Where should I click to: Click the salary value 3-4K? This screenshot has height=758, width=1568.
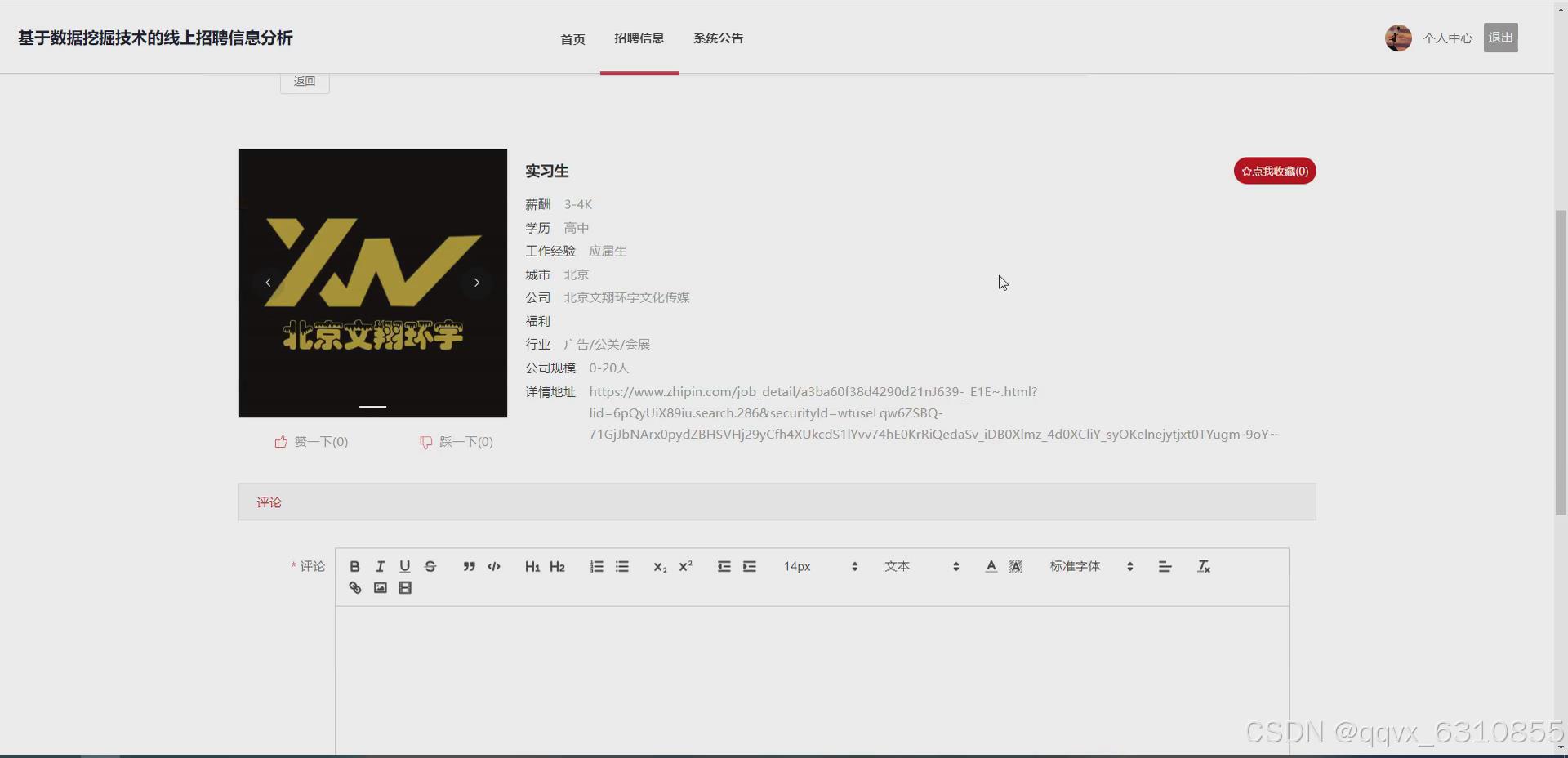tap(578, 204)
